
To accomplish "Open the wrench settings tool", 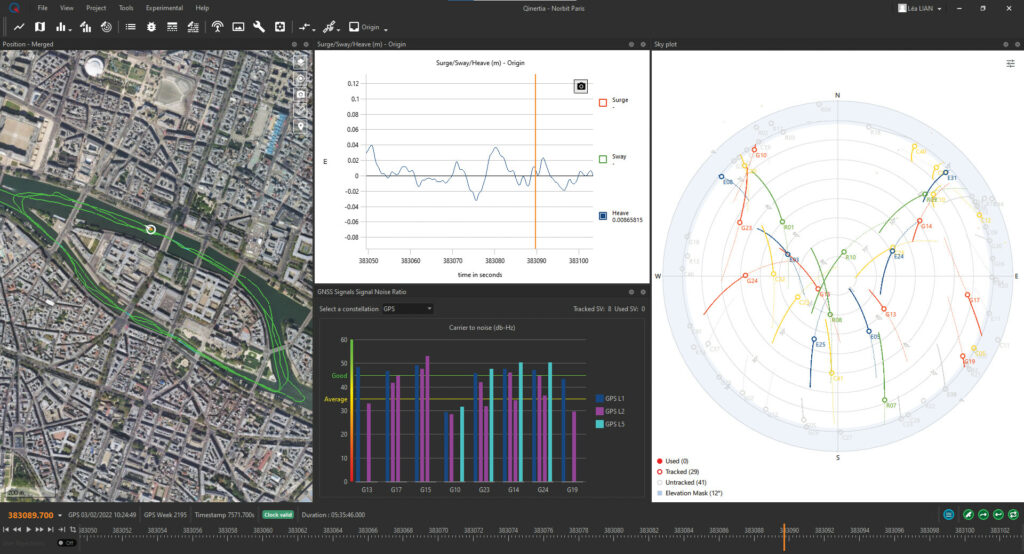I will 259,27.
